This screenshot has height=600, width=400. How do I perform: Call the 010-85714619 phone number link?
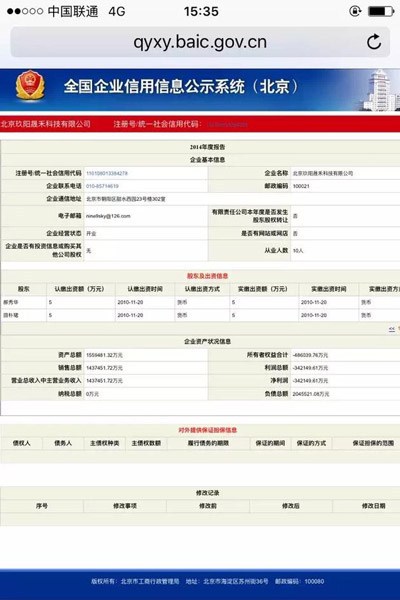coord(102,186)
